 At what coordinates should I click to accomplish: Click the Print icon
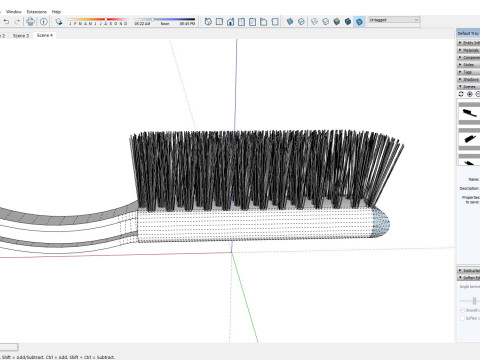coord(31,22)
